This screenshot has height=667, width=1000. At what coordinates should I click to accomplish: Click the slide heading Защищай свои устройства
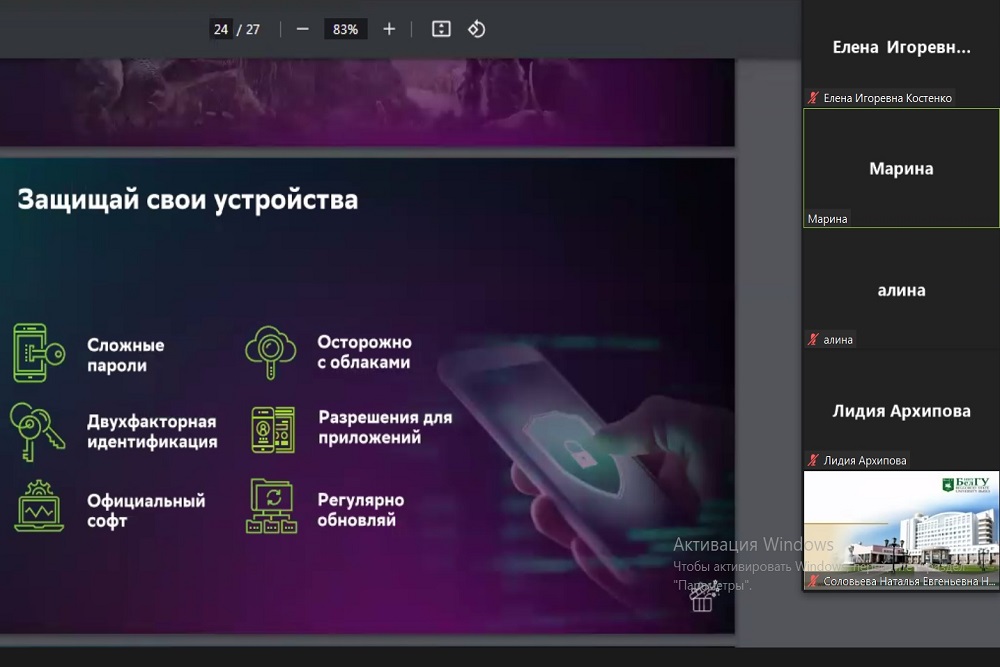[x=187, y=200]
